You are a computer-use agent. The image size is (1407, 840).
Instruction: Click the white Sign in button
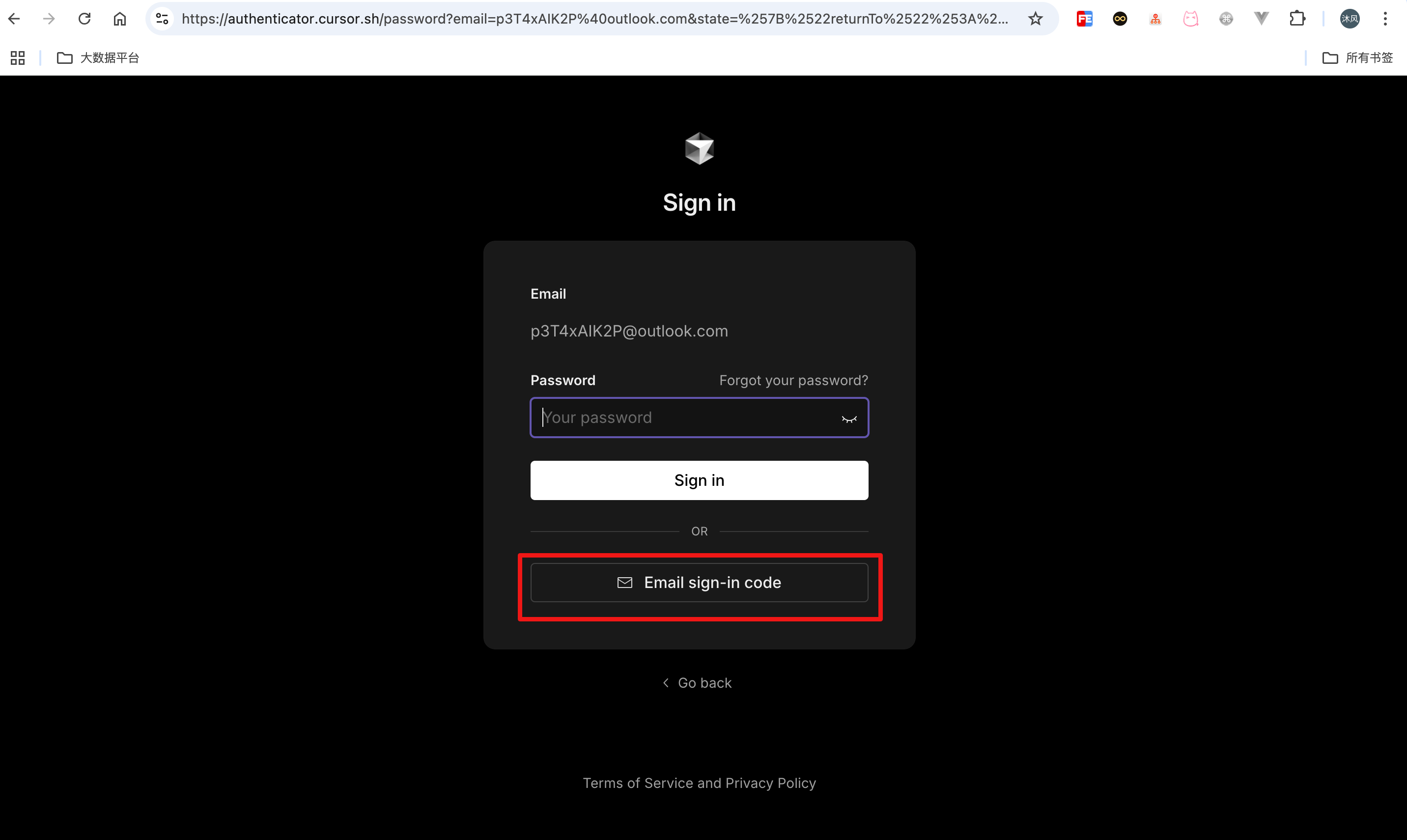point(699,480)
